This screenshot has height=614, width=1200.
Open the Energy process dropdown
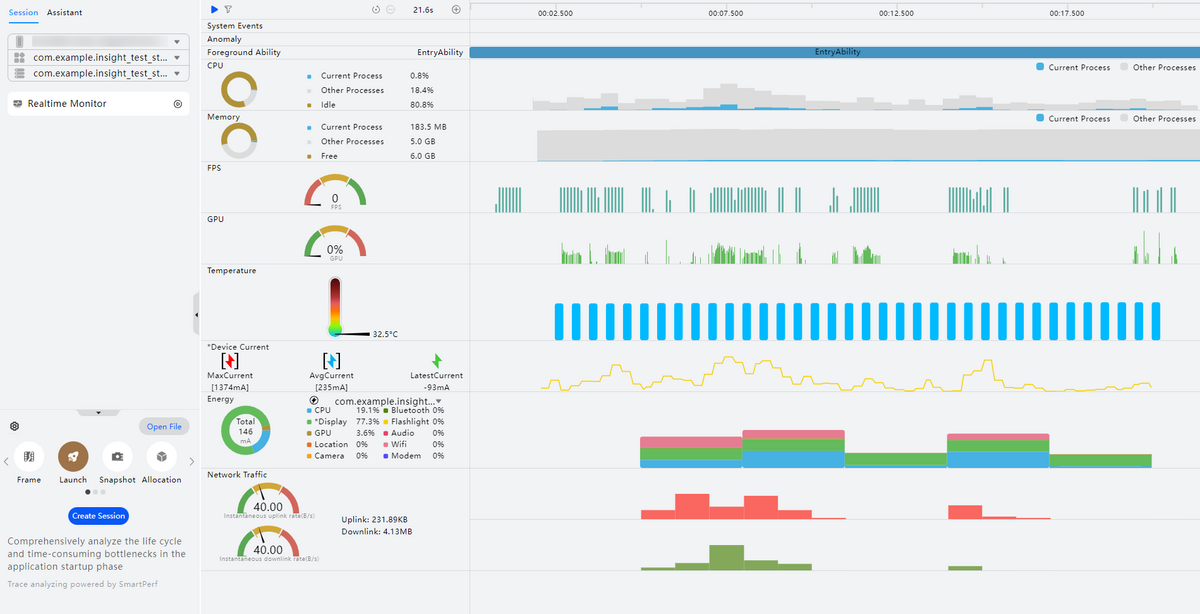[438, 401]
